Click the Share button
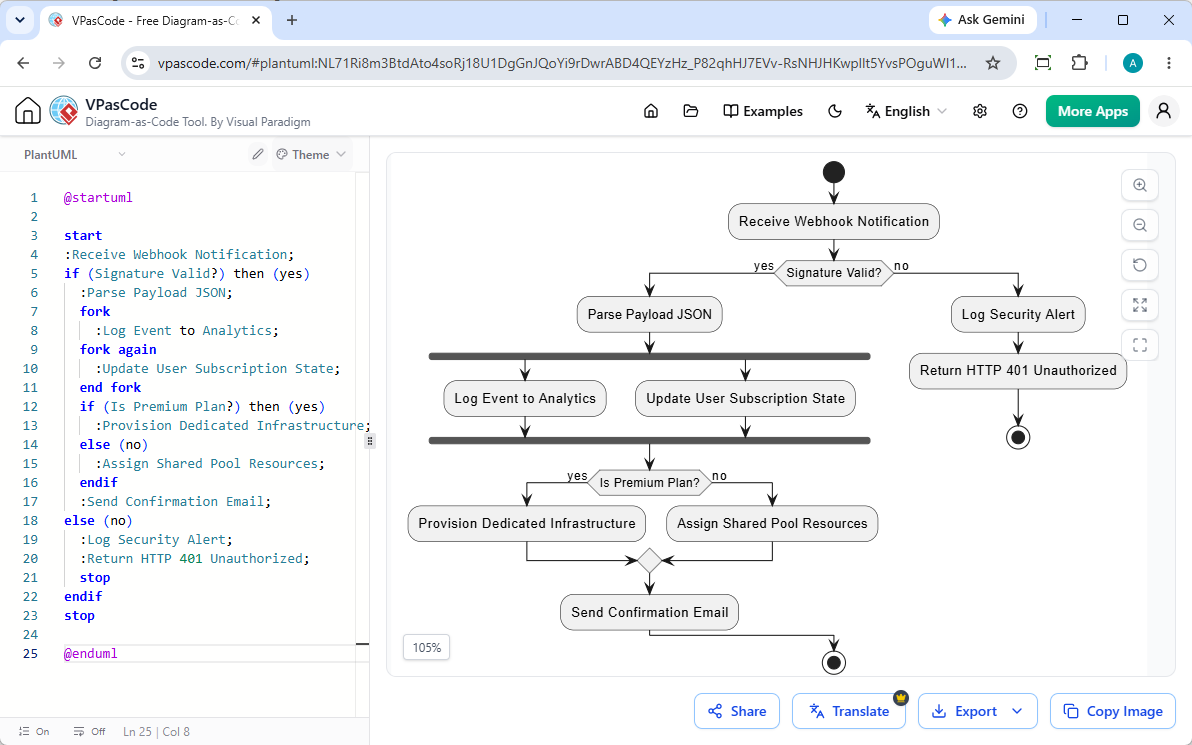Viewport: 1192px width, 745px height. click(x=737, y=711)
